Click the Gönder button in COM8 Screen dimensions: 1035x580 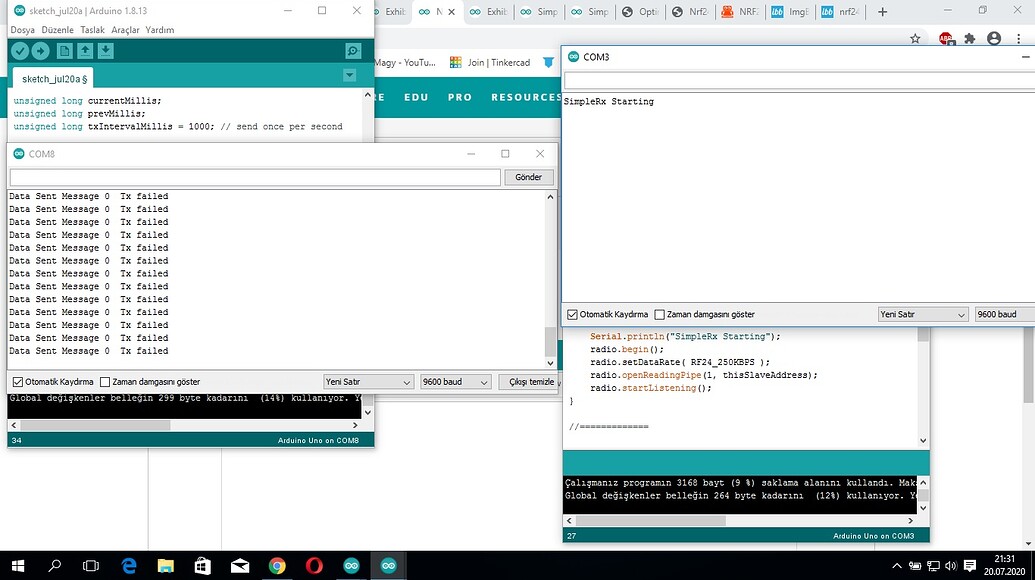tap(529, 177)
